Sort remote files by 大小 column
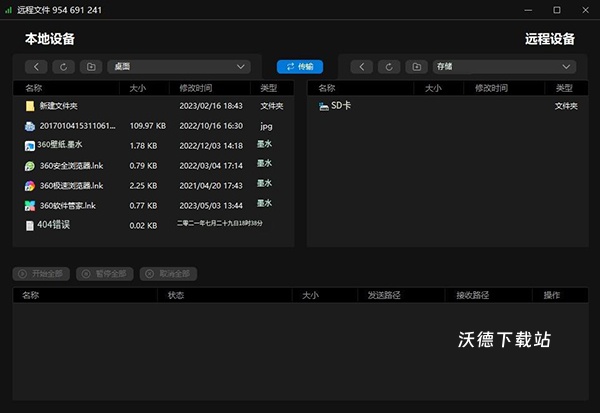 tap(433, 88)
